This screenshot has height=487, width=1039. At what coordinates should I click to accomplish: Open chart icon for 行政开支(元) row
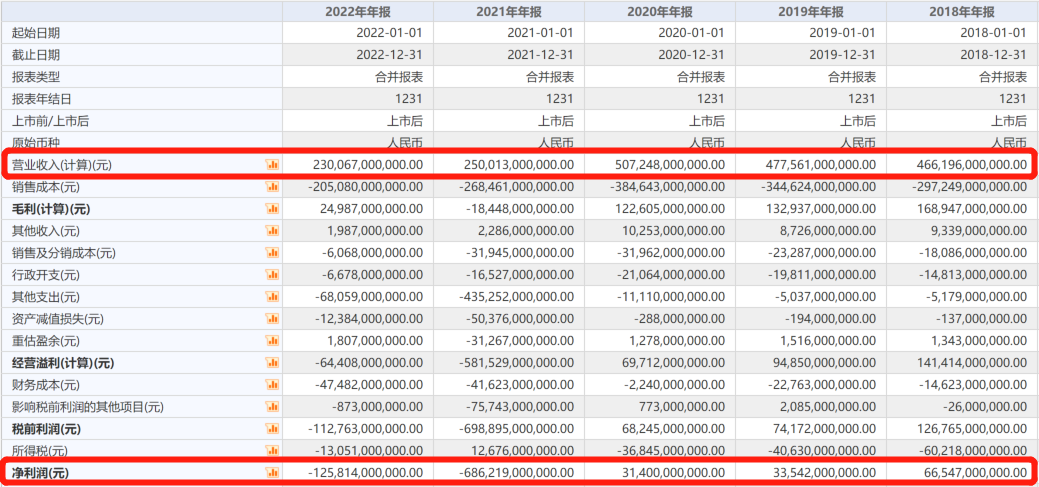coord(272,274)
